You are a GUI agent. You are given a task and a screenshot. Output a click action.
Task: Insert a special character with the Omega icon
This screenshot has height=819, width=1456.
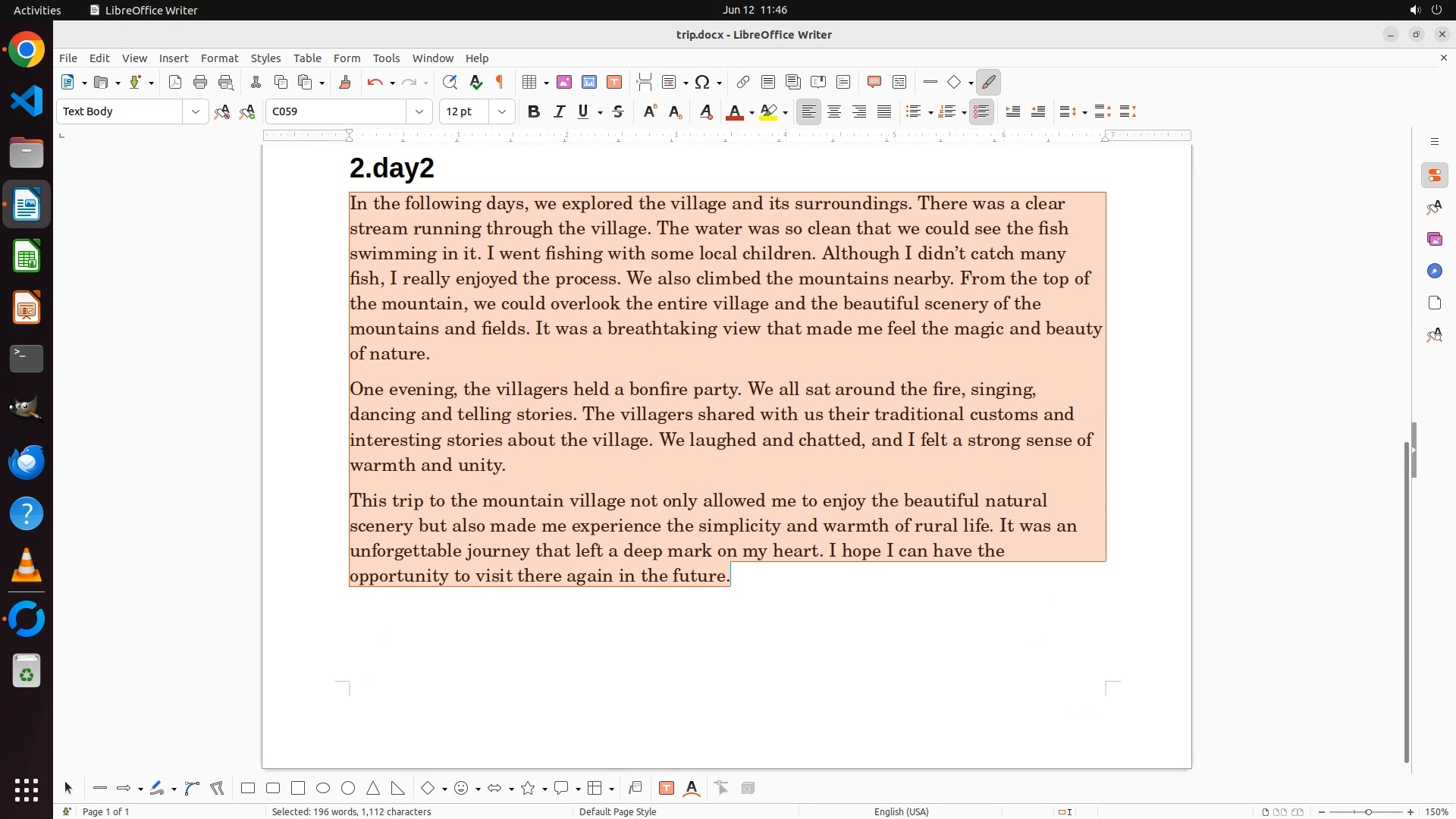[702, 82]
